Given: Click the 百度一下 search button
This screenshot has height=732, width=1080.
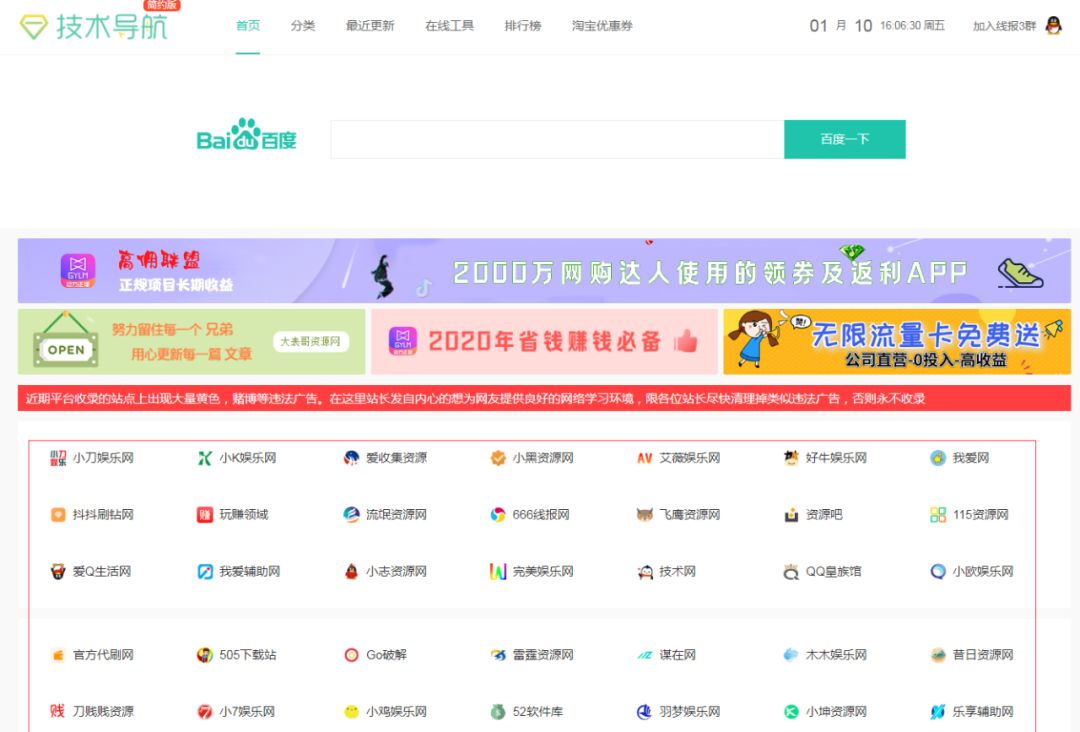Looking at the screenshot, I should pyautogui.click(x=845, y=139).
